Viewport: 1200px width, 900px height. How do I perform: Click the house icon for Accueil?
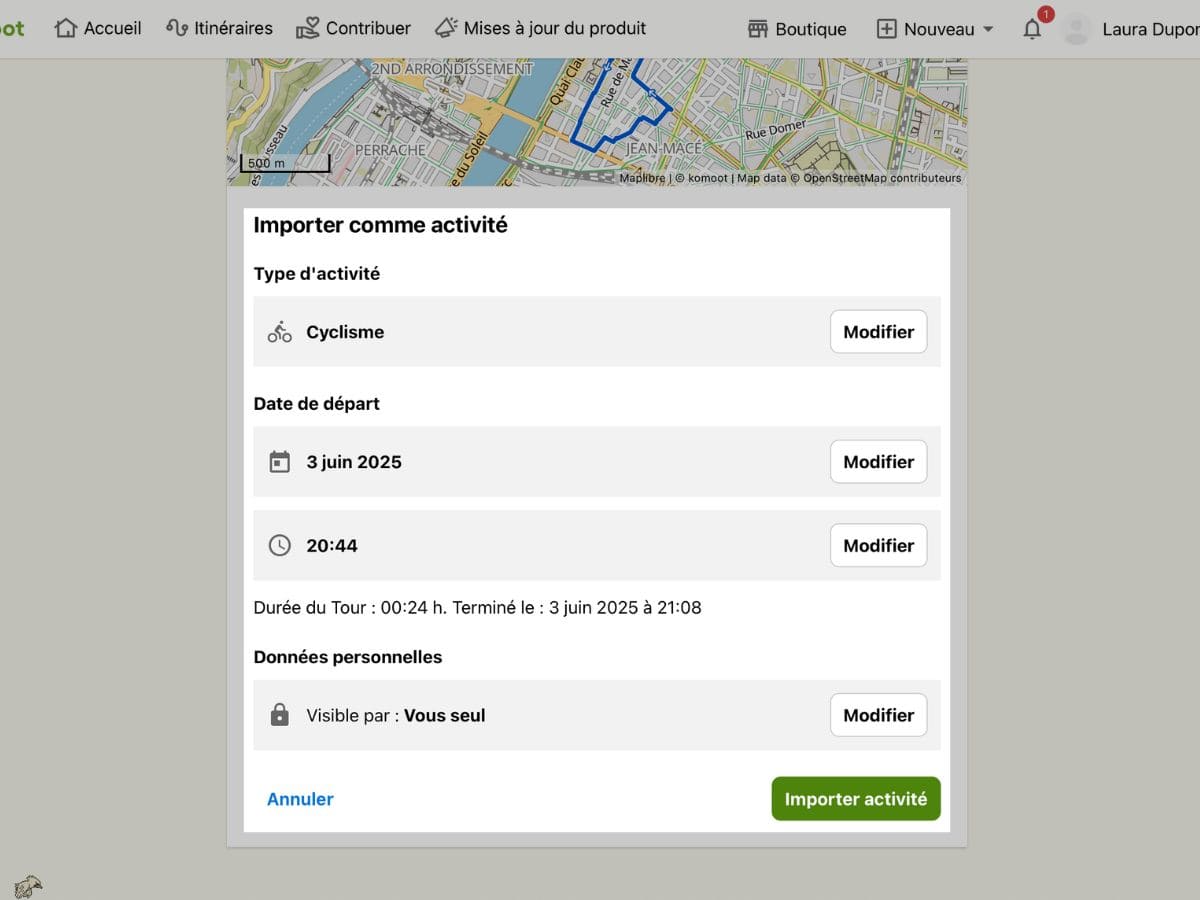[66, 28]
